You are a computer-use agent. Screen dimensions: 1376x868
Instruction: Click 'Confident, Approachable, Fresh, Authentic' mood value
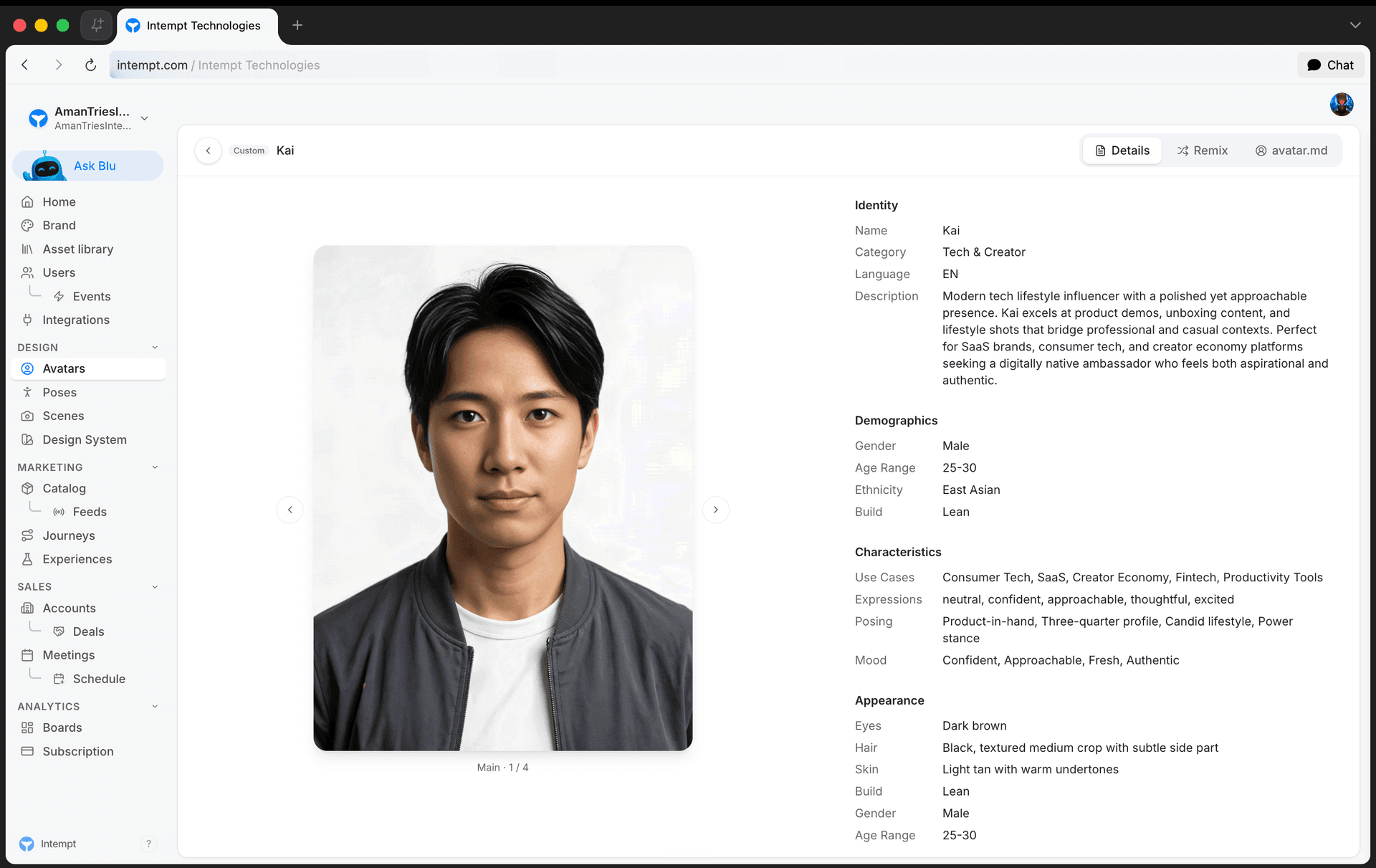[1061, 661]
